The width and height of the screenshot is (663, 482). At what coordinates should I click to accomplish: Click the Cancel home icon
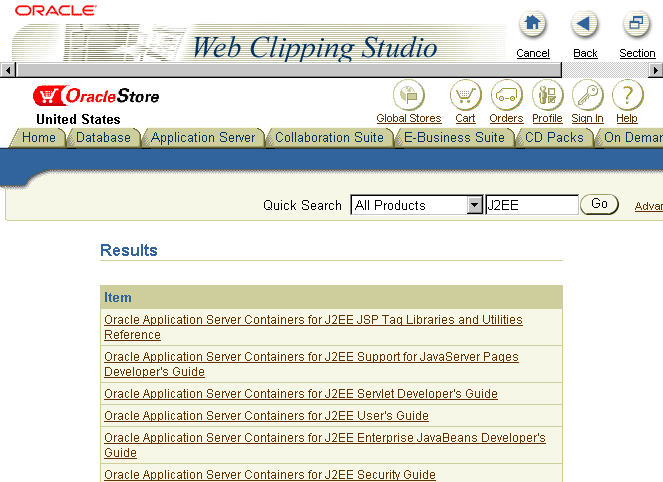[x=532, y=24]
